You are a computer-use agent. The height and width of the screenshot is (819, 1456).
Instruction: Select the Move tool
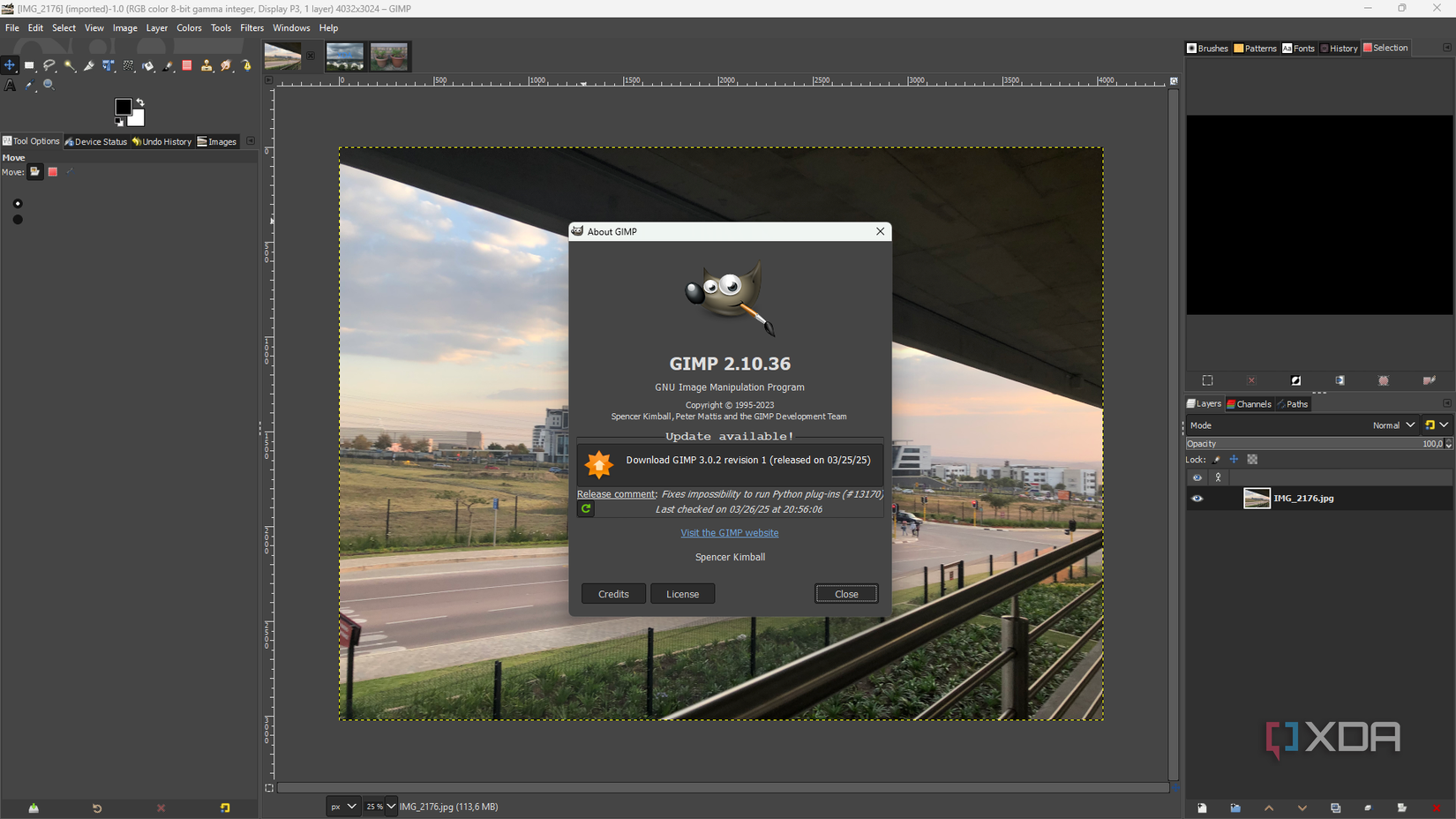(10, 65)
